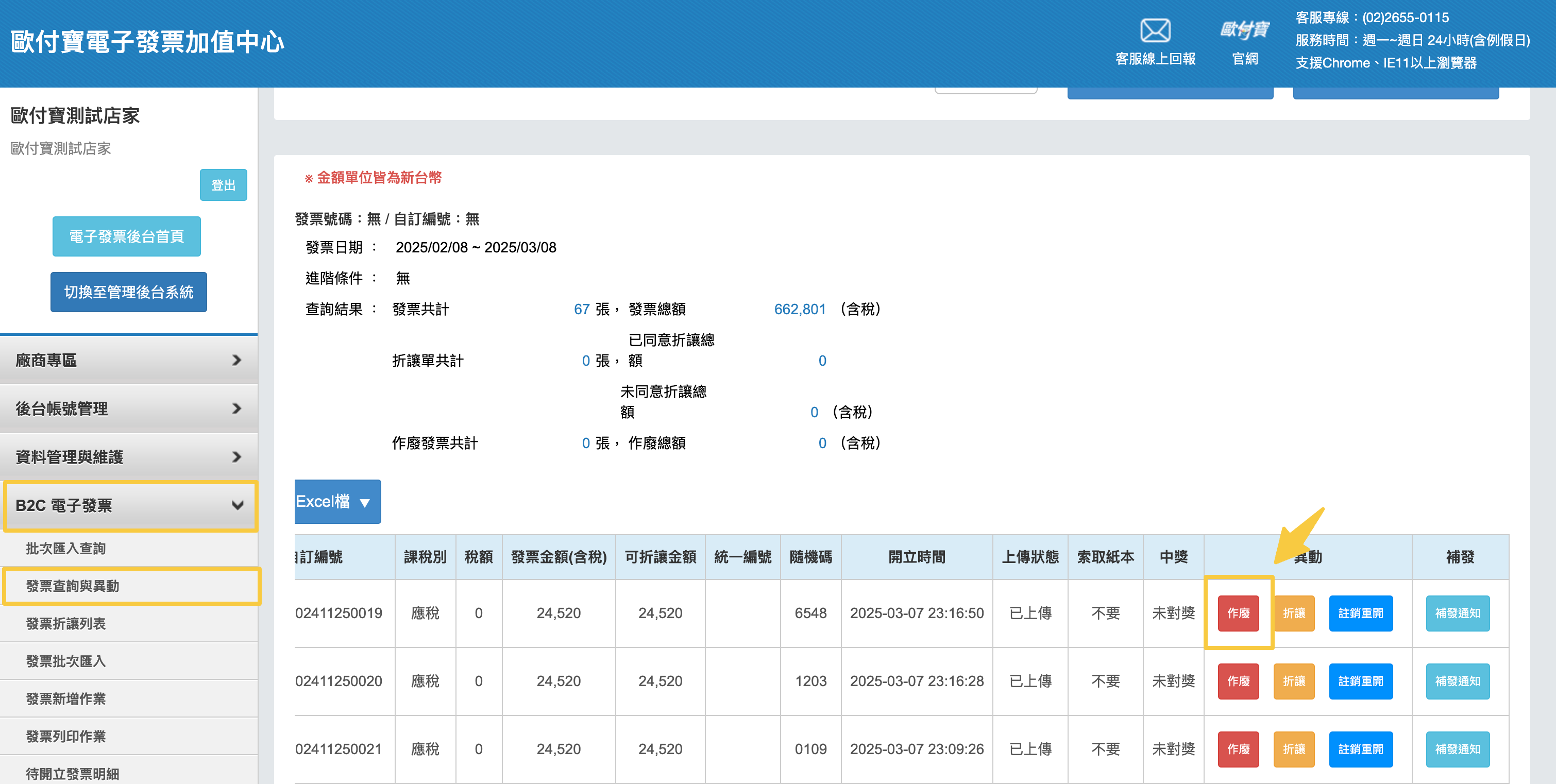
Task: Open 發票列印作業 menu item
Action: pyautogui.click(x=66, y=736)
